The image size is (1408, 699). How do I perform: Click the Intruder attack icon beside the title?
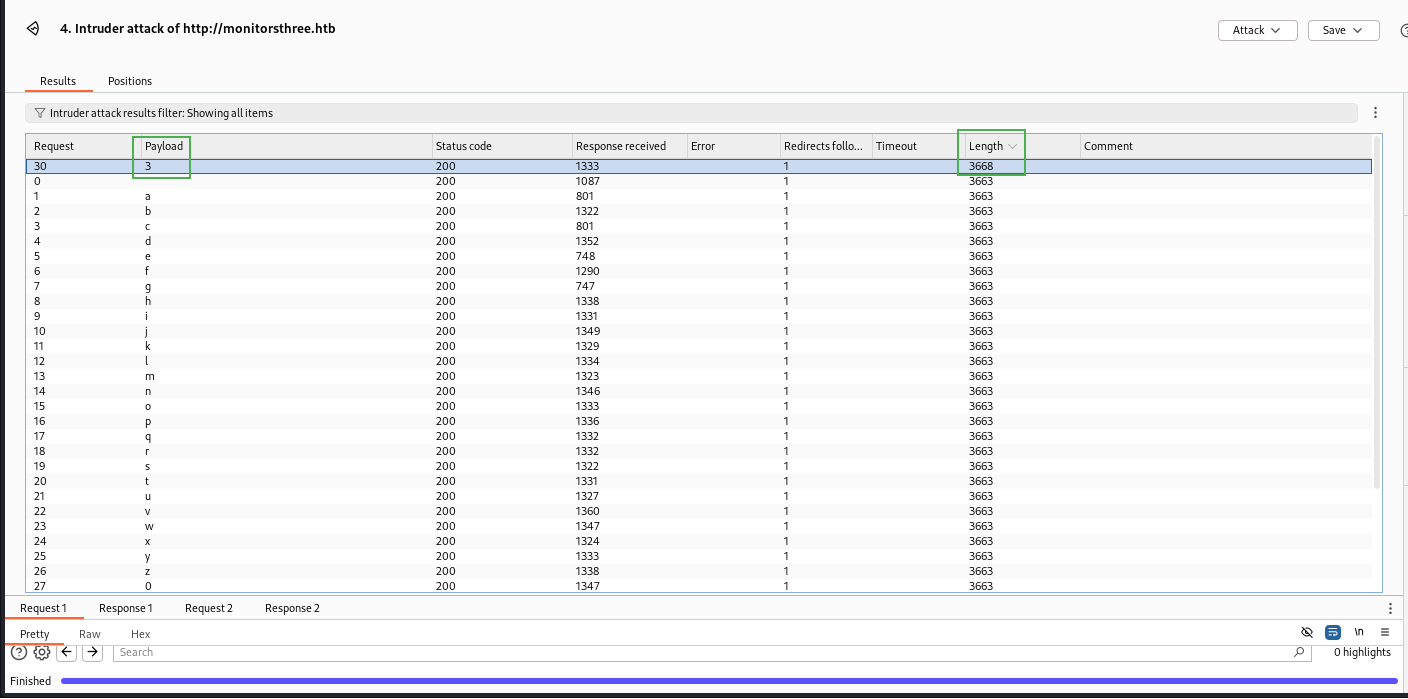pyautogui.click(x=33, y=29)
